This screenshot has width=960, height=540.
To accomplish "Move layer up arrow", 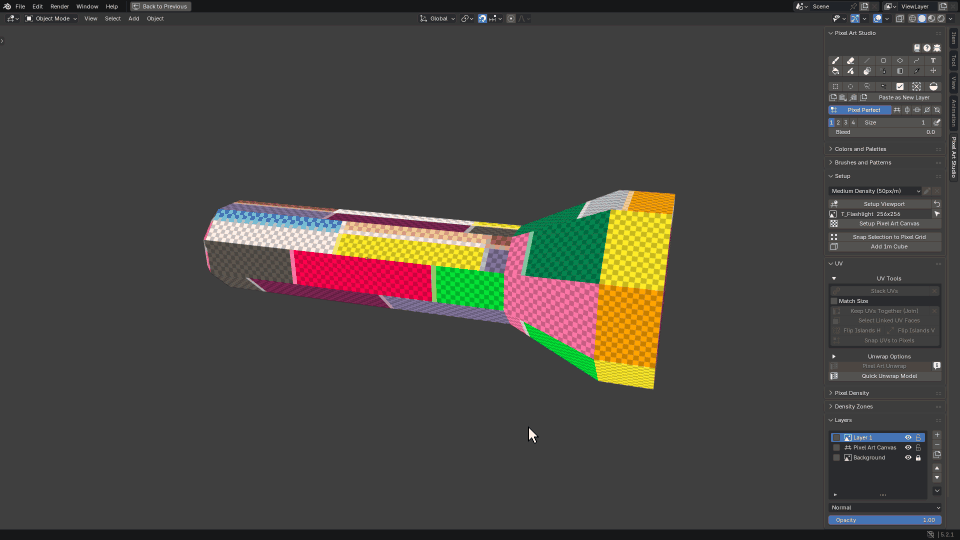I will (937, 468).
